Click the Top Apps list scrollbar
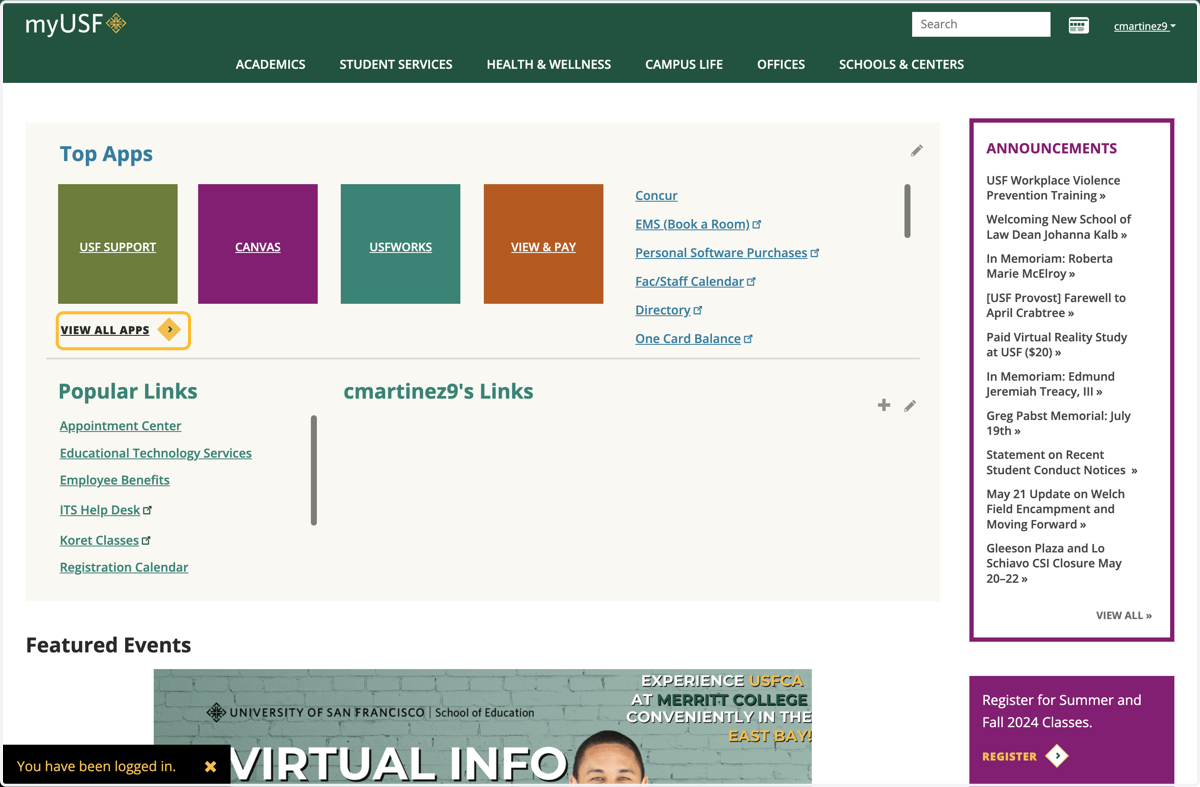 pos(907,211)
